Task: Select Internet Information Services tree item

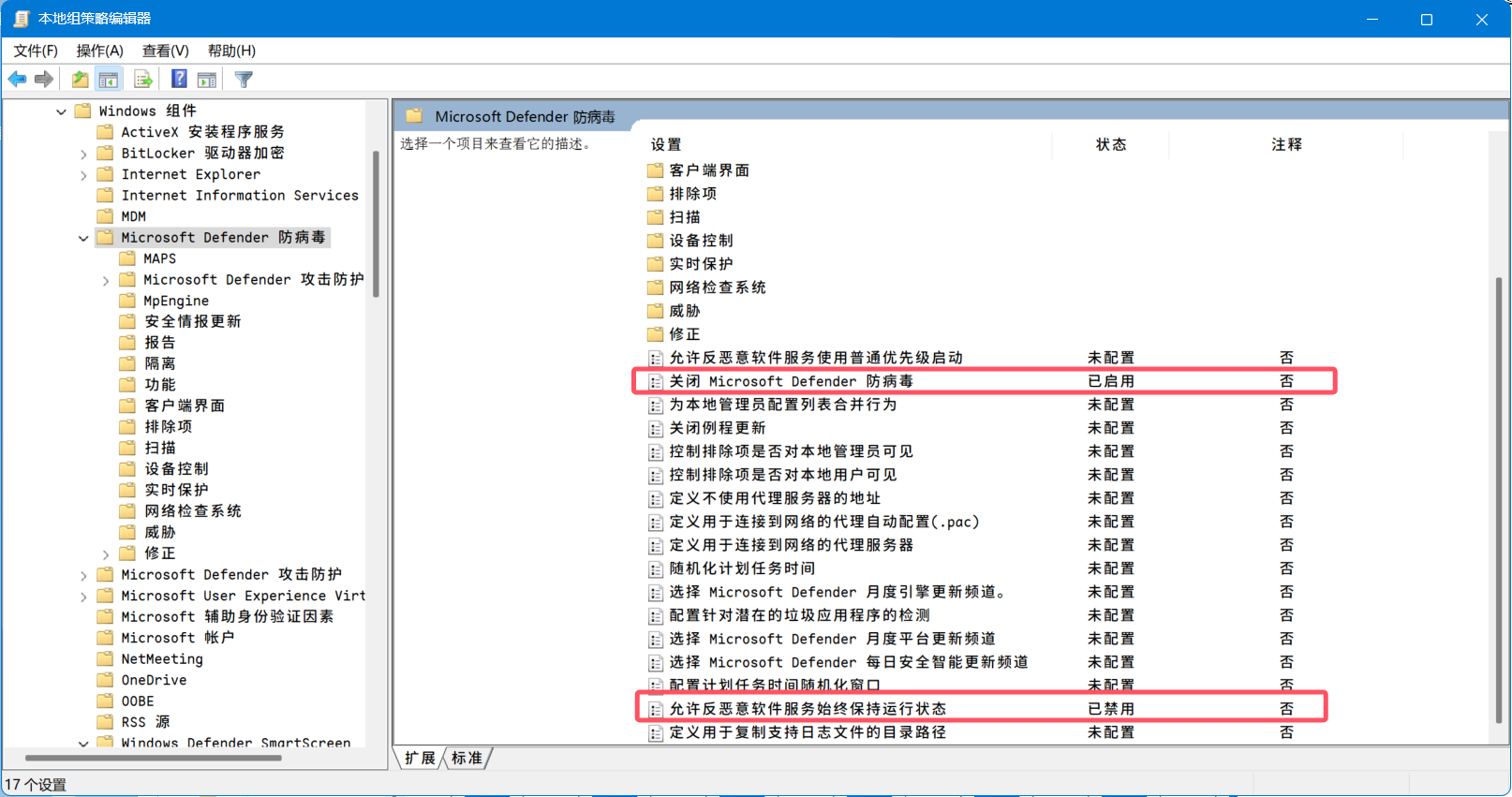Action: (240, 196)
